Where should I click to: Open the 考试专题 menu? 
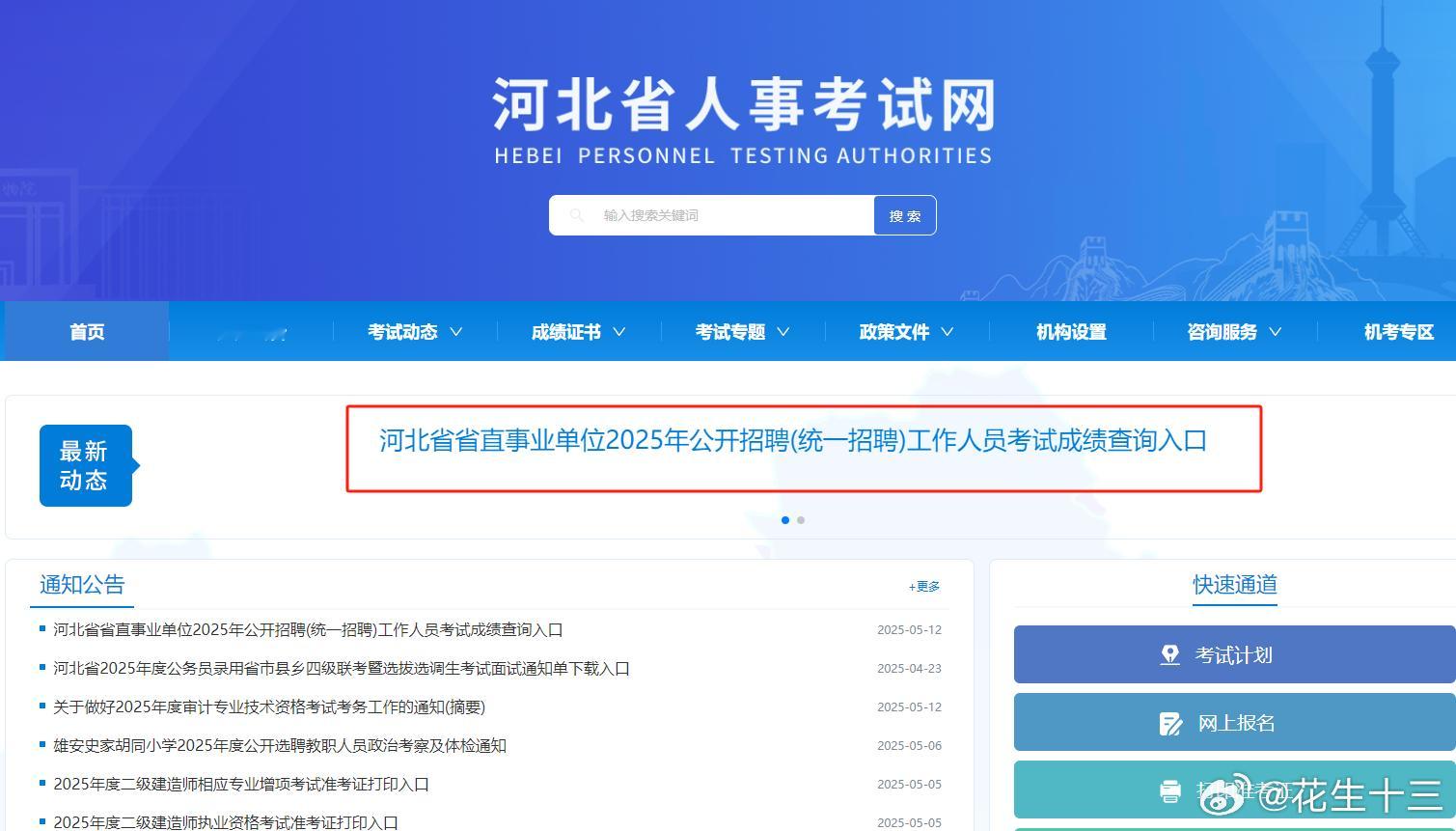(730, 332)
